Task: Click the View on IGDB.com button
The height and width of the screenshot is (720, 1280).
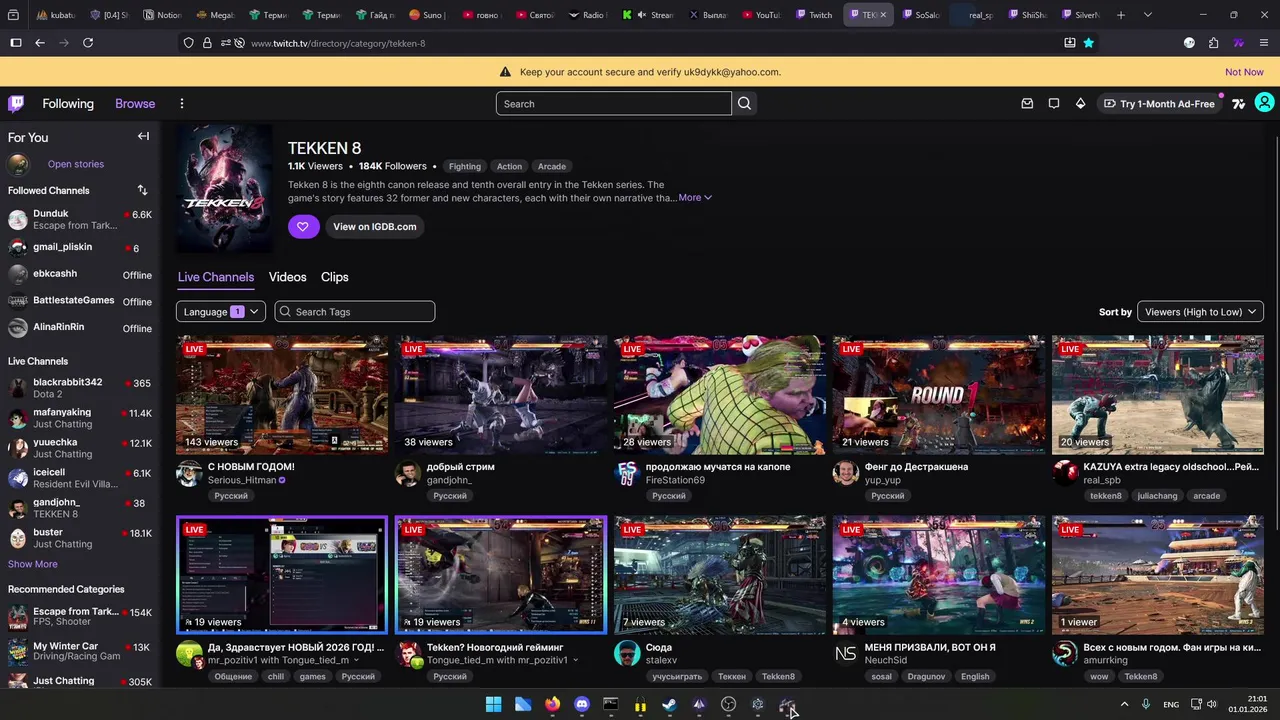Action: point(375,226)
